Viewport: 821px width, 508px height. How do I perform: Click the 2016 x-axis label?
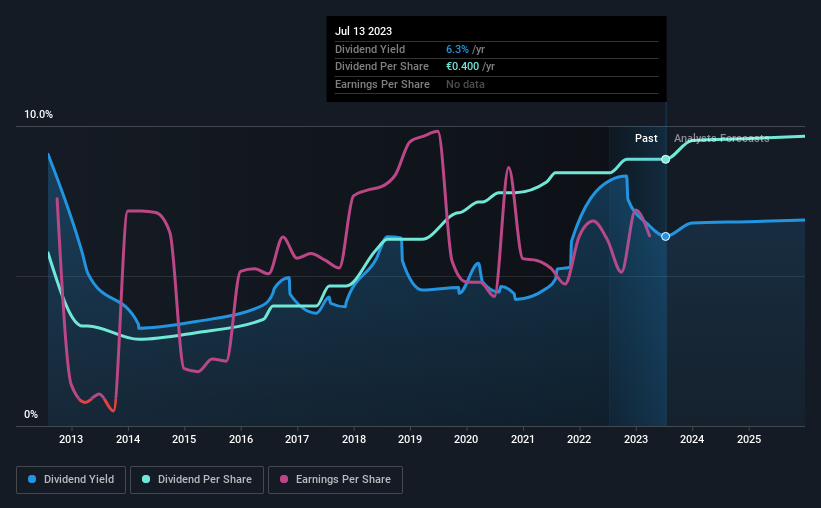(241, 439)
